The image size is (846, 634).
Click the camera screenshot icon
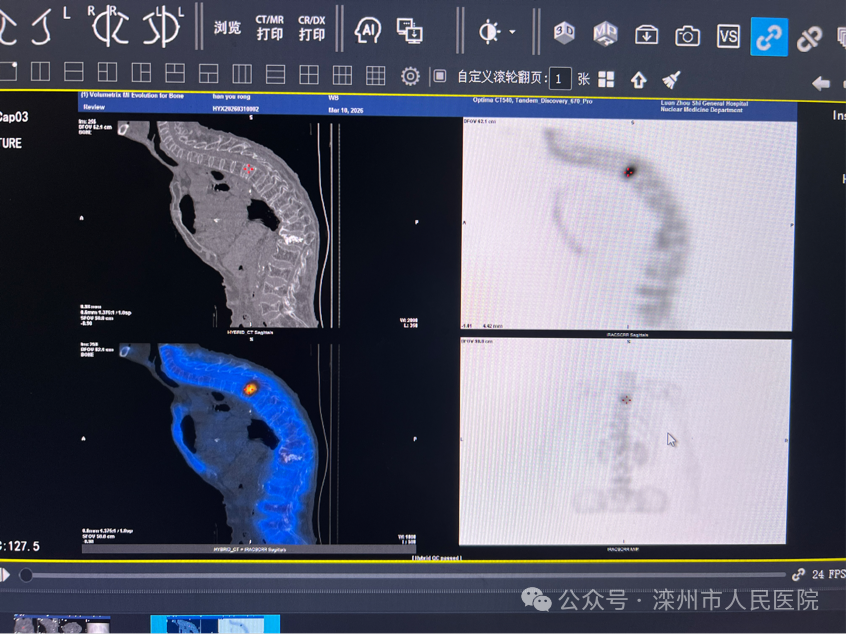point(687,36)
